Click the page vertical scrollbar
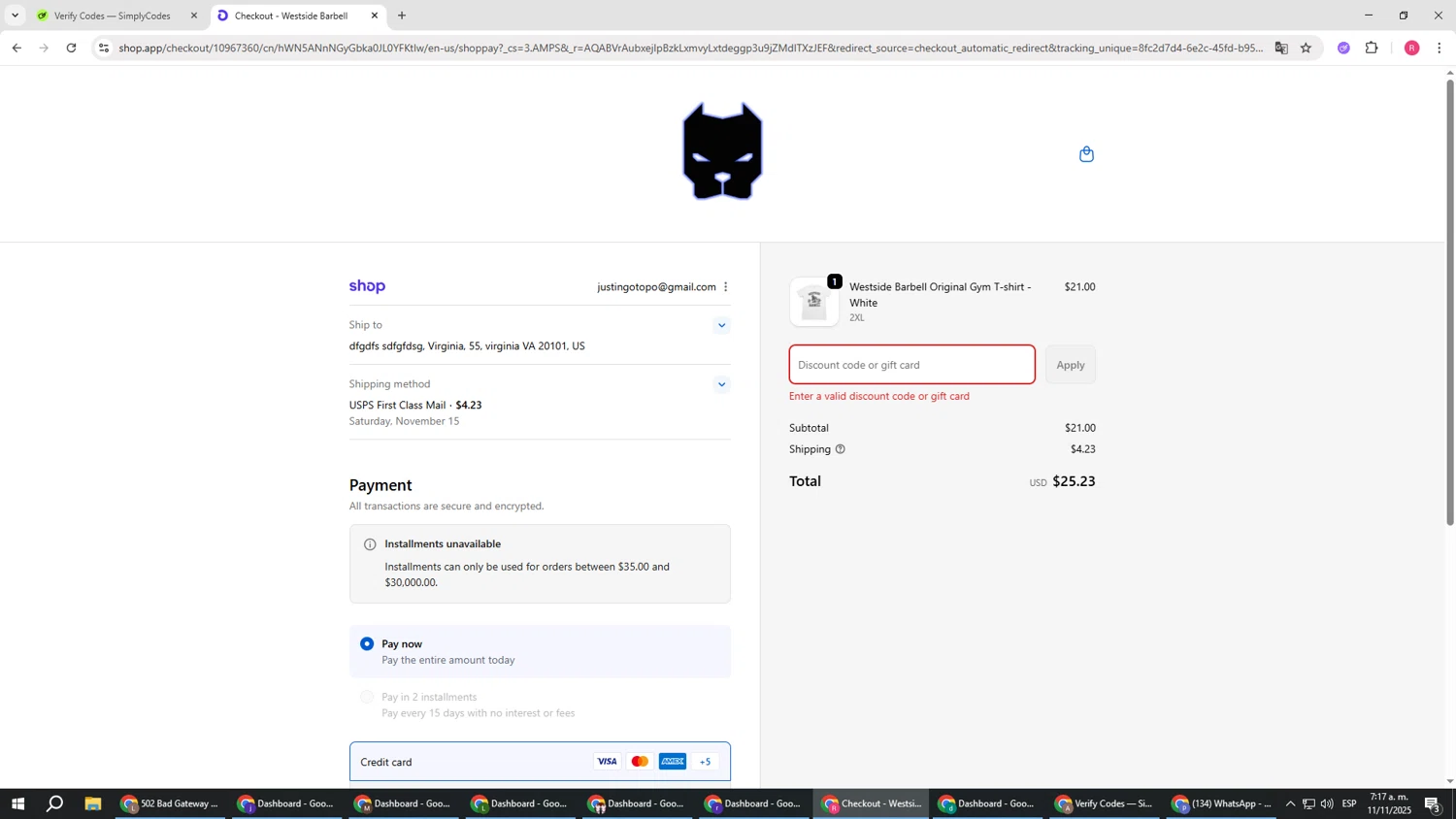This screenshot has width=1456, height=819. click(1450, 301)
